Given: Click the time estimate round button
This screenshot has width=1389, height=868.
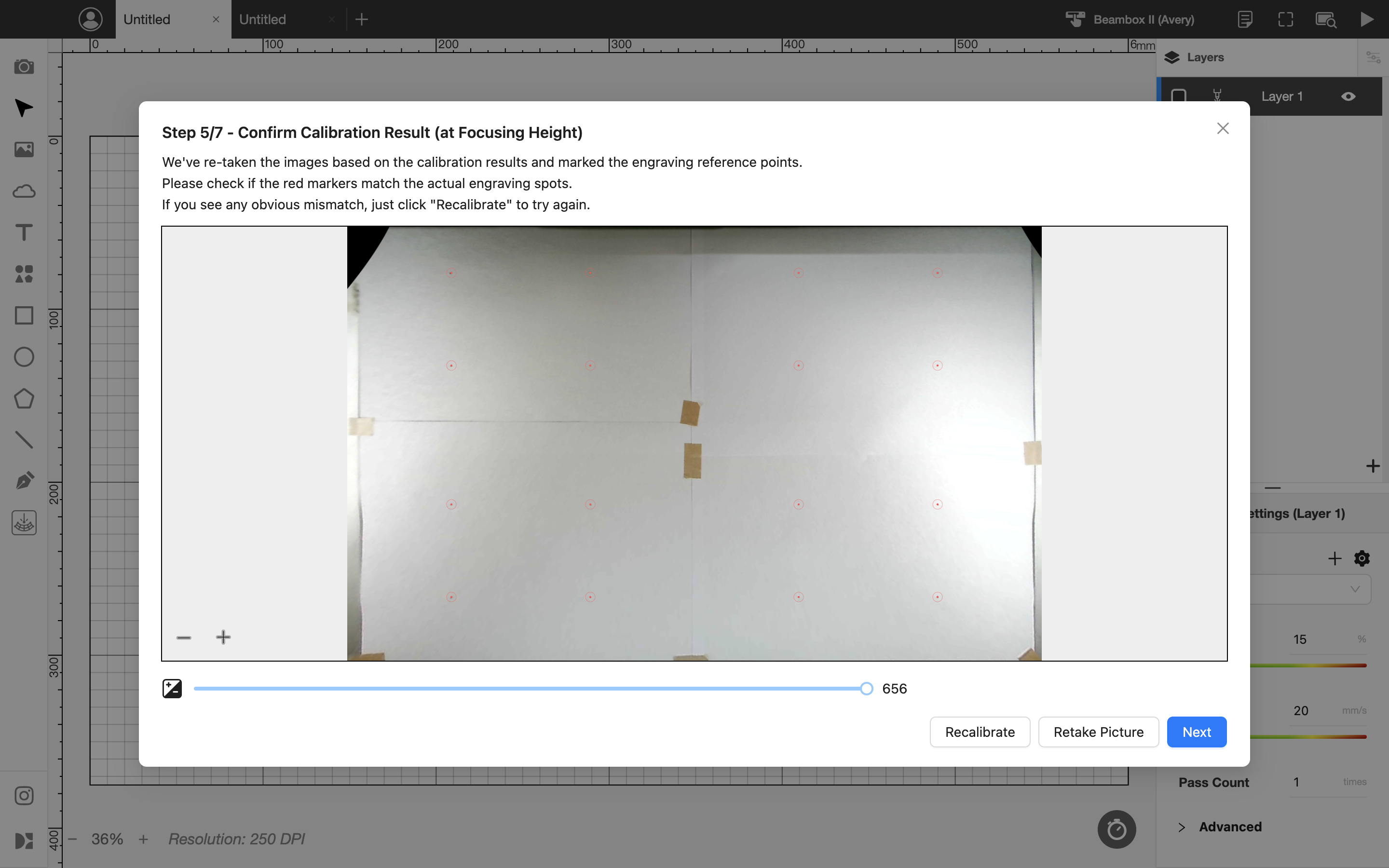Looking at the screenshot, I should pyautogui.click(x=1117, y=829).
